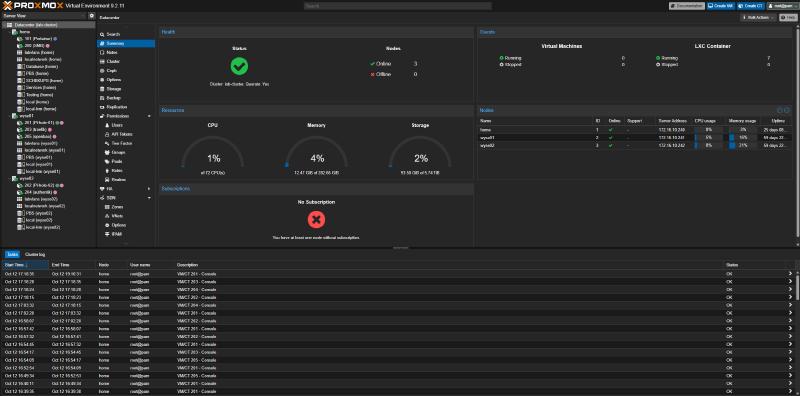
Task: Sort Nodes grid by Memory usage column
Action: pyautogui.click(x=742, y=121)
